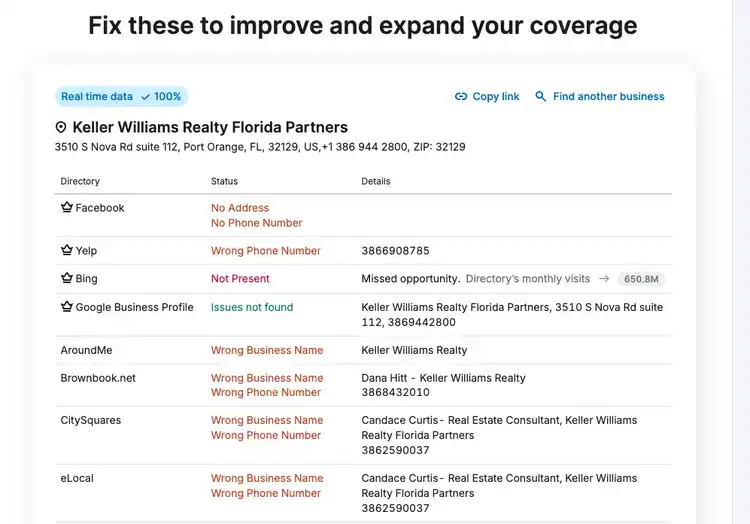Click the crown icon next to Yelp
The width and height of the screenshot is (750, 524).
(67, 250)
